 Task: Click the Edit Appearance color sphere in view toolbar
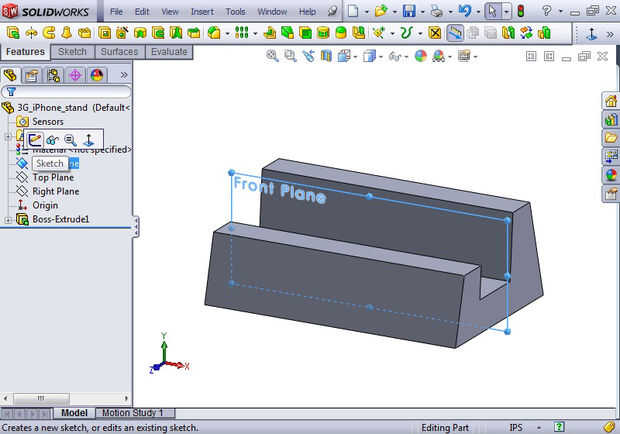[420, 56]
